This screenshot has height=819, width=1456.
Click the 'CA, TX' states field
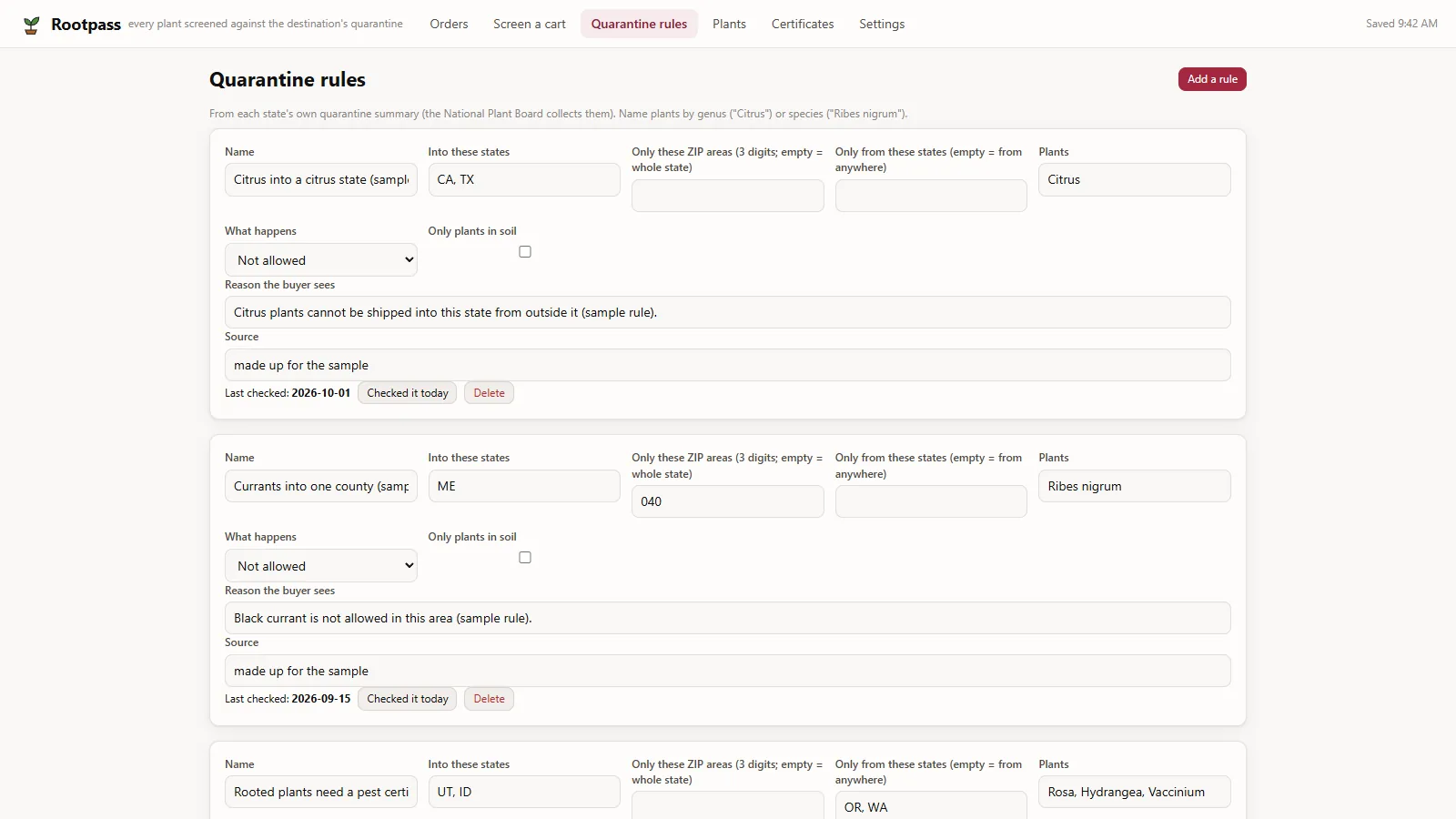click(x=524, y=179)
